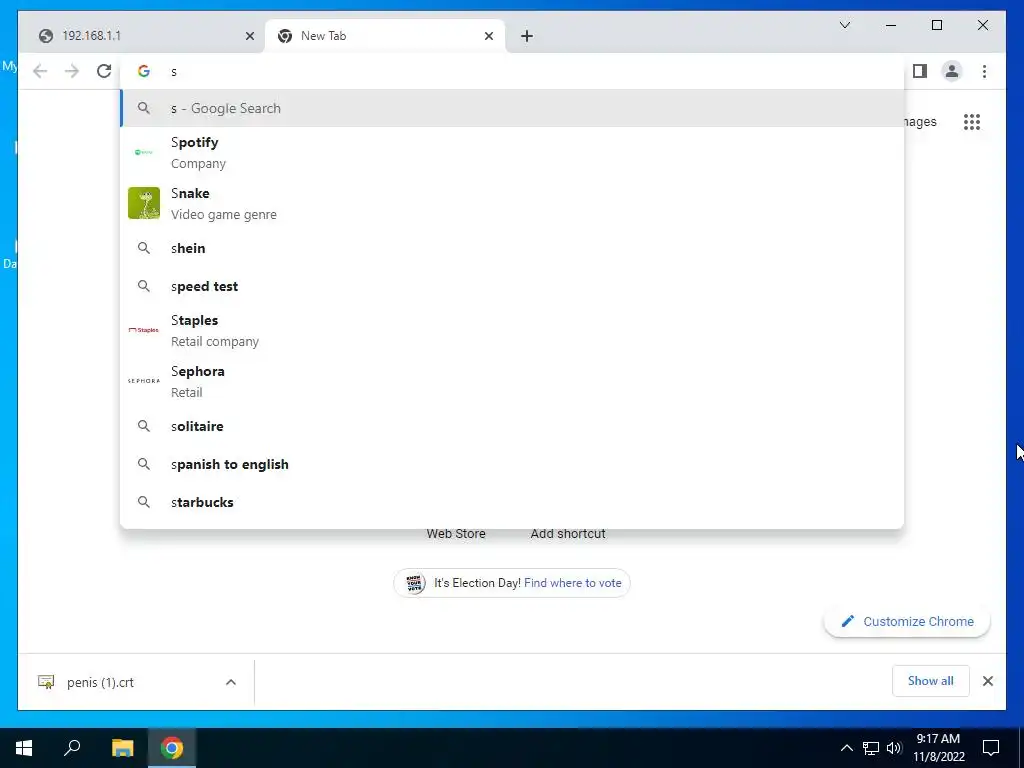The width and height of the screenshot is (1024, 768).
Task: Click the Snake thumbnail image
Action: click(x=144, y=203)
